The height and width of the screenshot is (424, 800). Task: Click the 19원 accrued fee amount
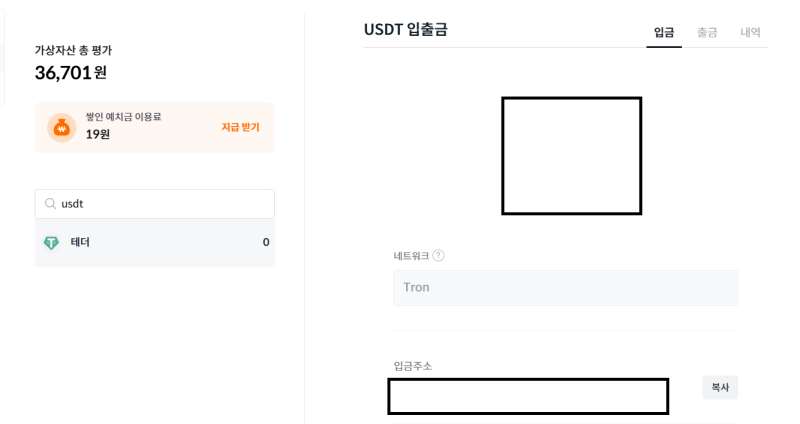click(98, 134)
